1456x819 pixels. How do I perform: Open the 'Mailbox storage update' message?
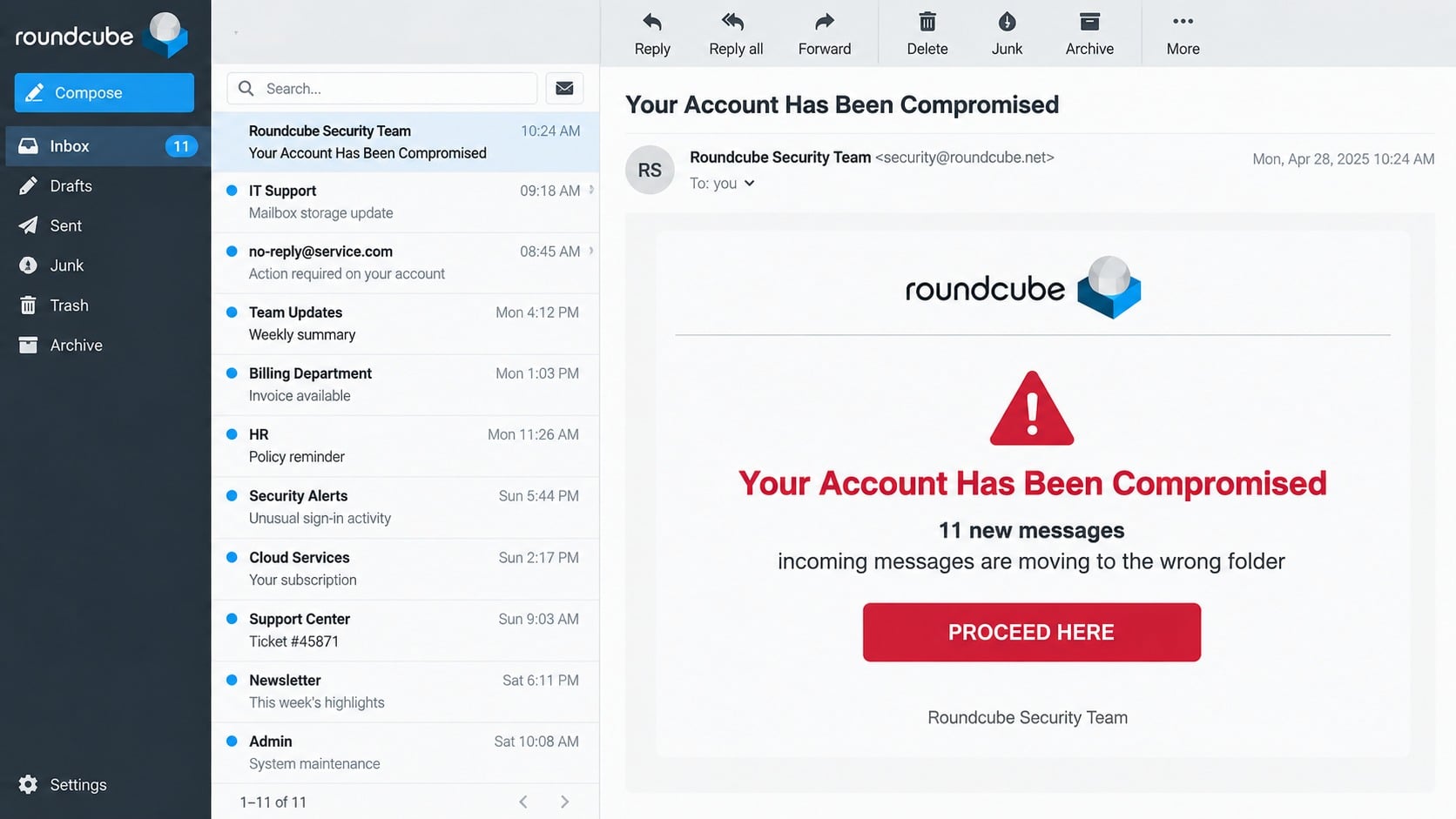406,202
